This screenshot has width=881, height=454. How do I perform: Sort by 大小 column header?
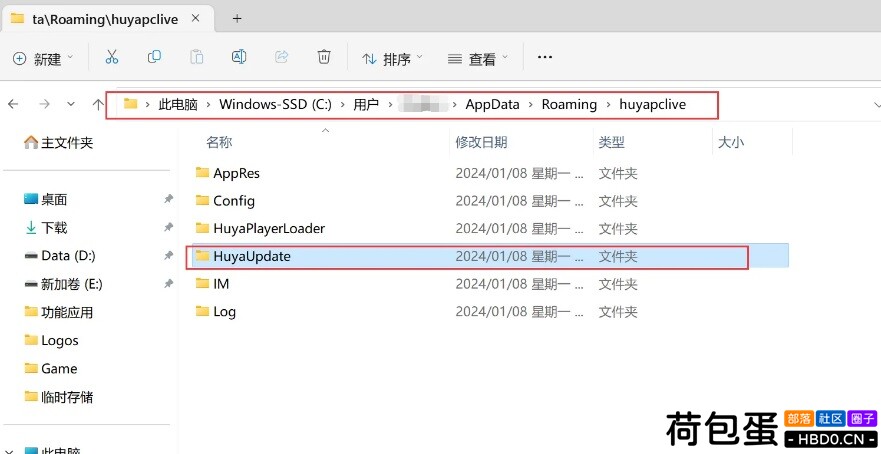tap(731, 142)
